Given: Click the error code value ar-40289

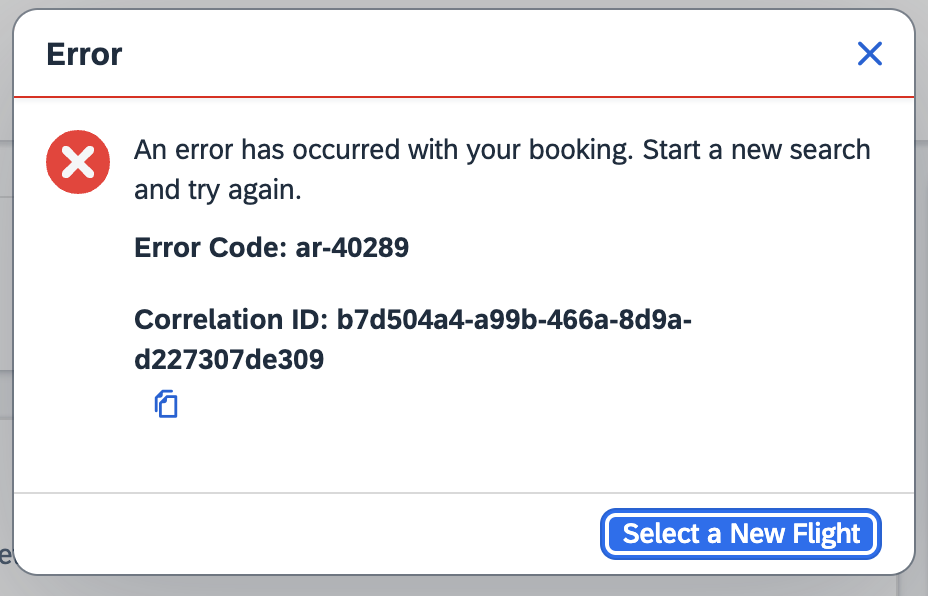Looking at the screenshot, I should pyautogui.click(x=352, y=247).
